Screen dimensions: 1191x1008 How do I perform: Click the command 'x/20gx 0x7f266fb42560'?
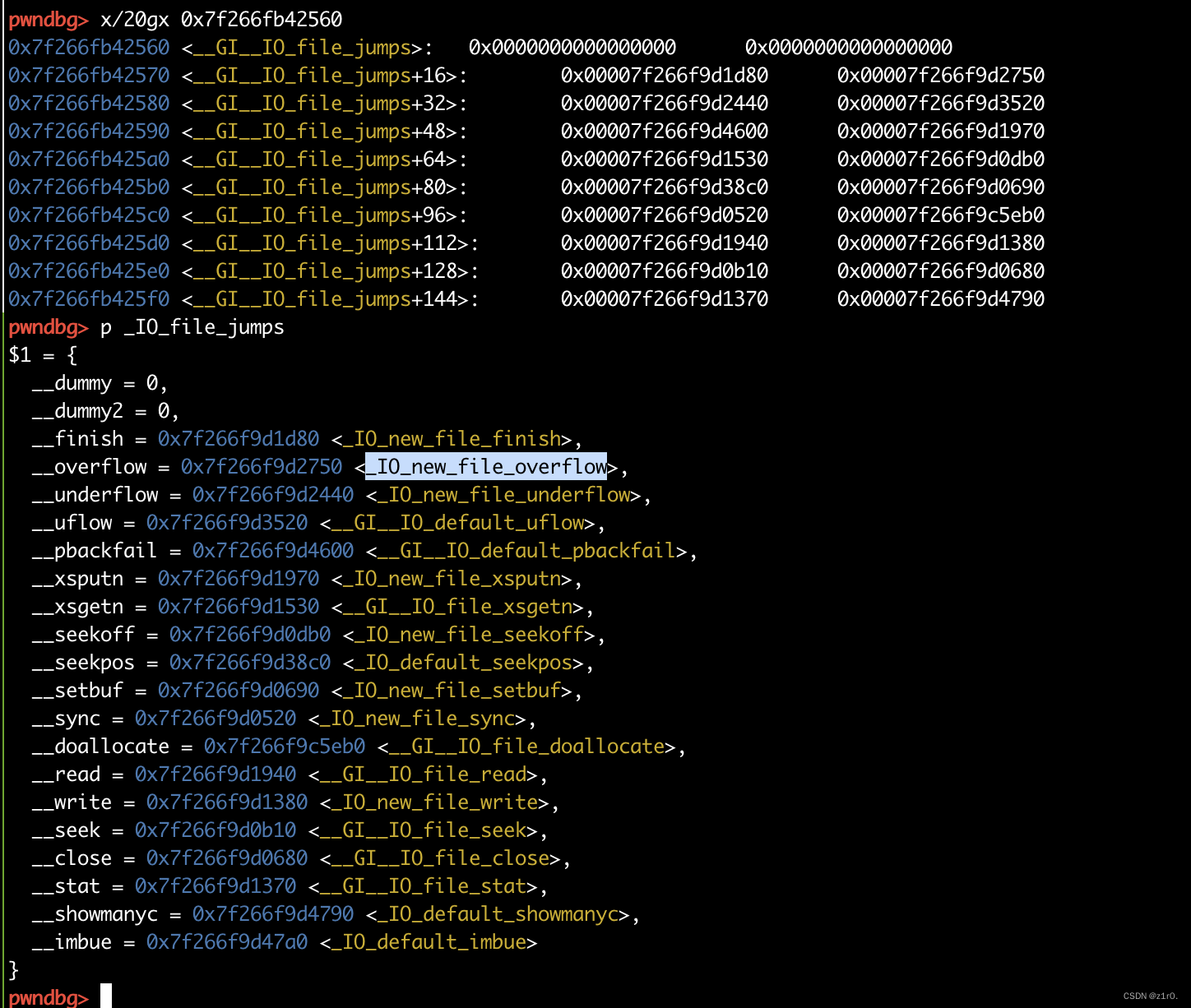point(221,19)
